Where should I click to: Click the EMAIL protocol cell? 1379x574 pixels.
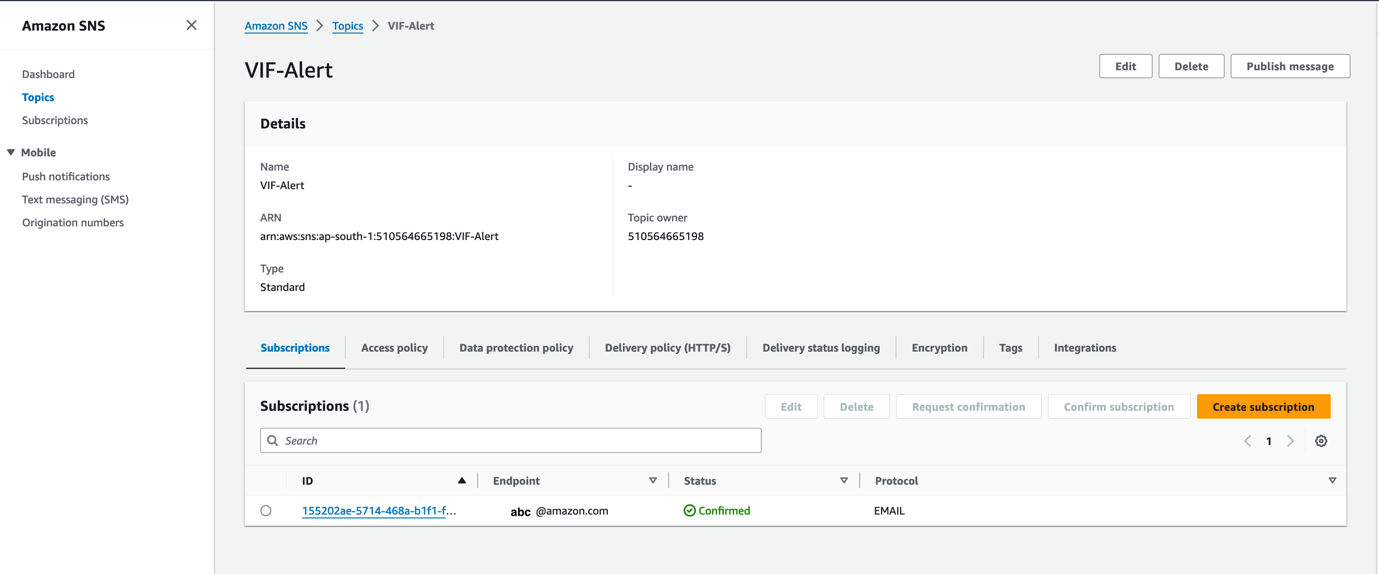889,511
